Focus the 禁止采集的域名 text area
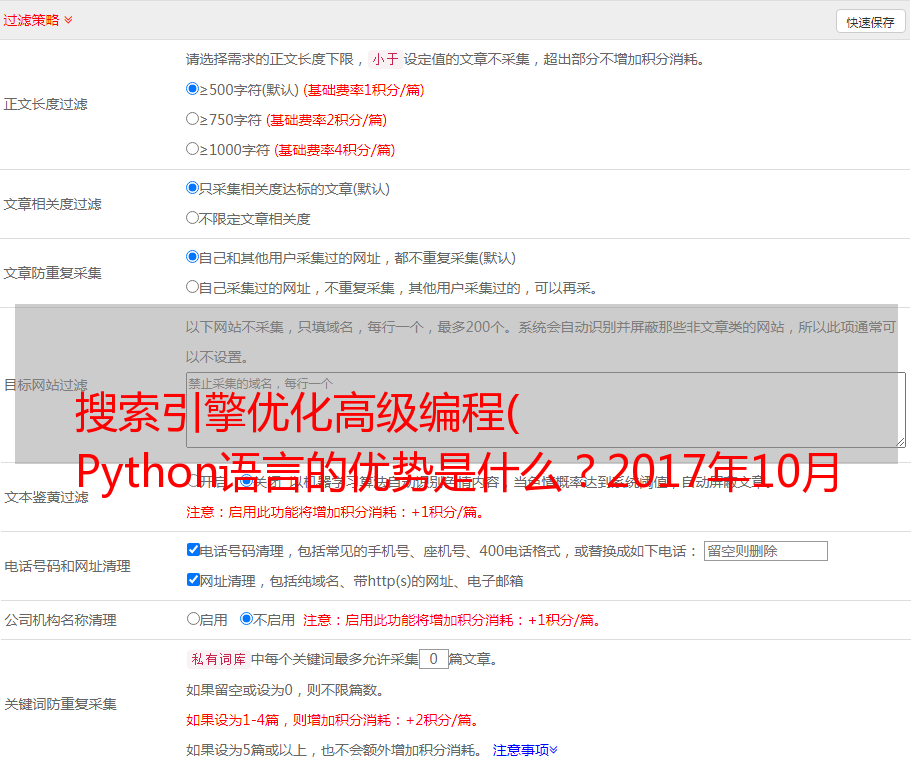This screenshot has height=768, width=912. [546, 410]
